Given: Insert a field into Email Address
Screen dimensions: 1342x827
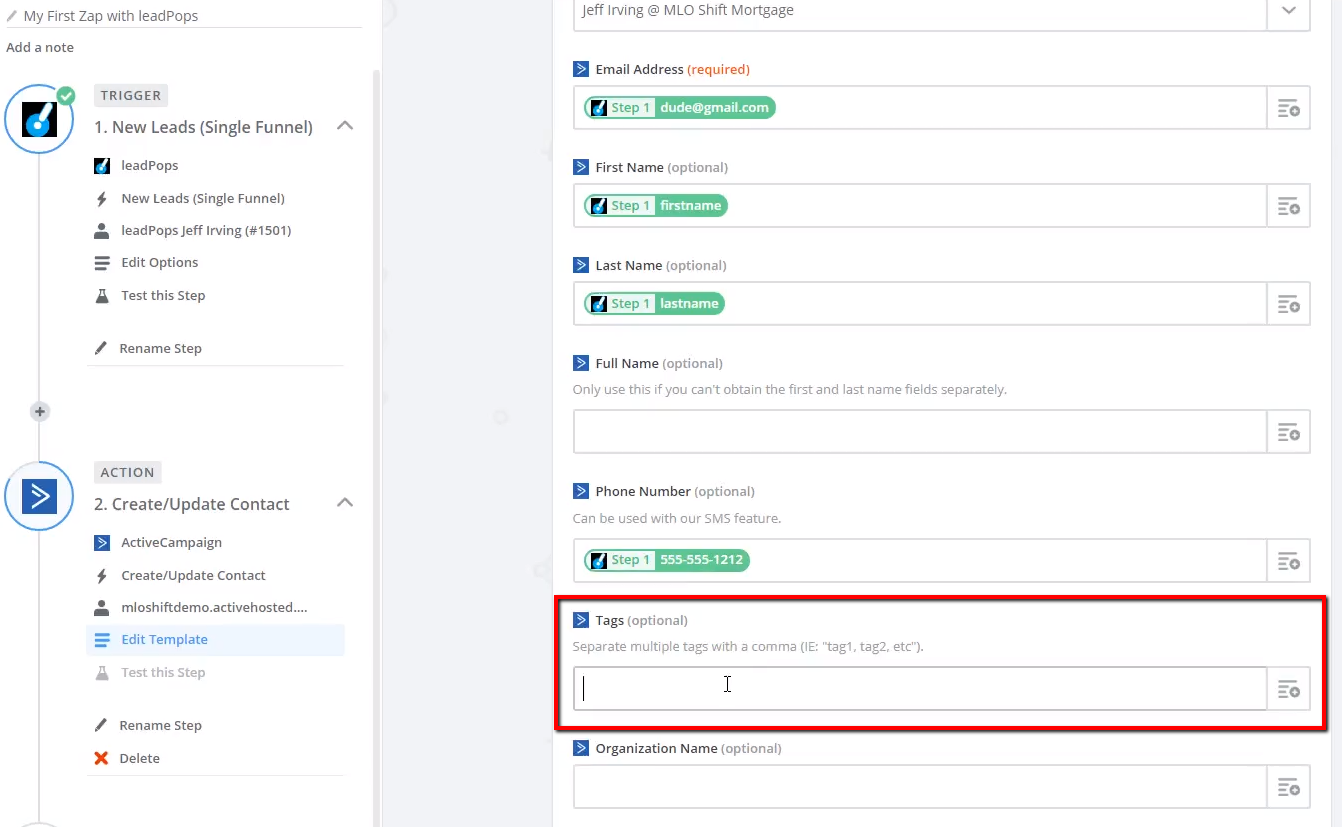Looking at the screenshot, I should [x=1288, y=108].
